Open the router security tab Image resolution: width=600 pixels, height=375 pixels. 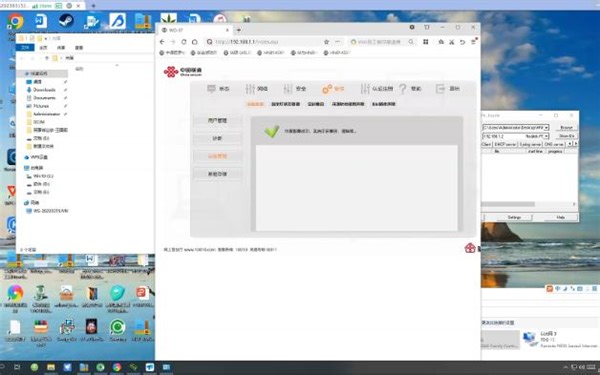[x=295, y=89]
